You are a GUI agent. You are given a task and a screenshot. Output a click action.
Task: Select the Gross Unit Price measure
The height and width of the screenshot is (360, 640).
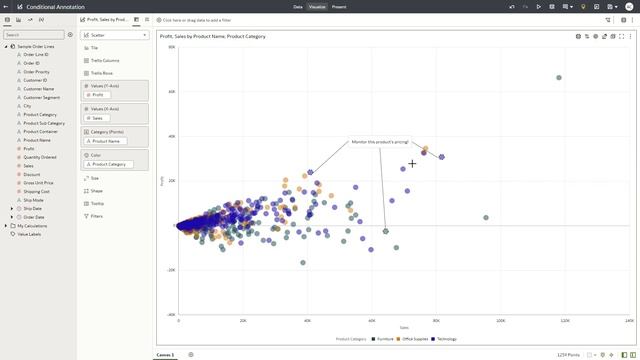click(38, 183)
